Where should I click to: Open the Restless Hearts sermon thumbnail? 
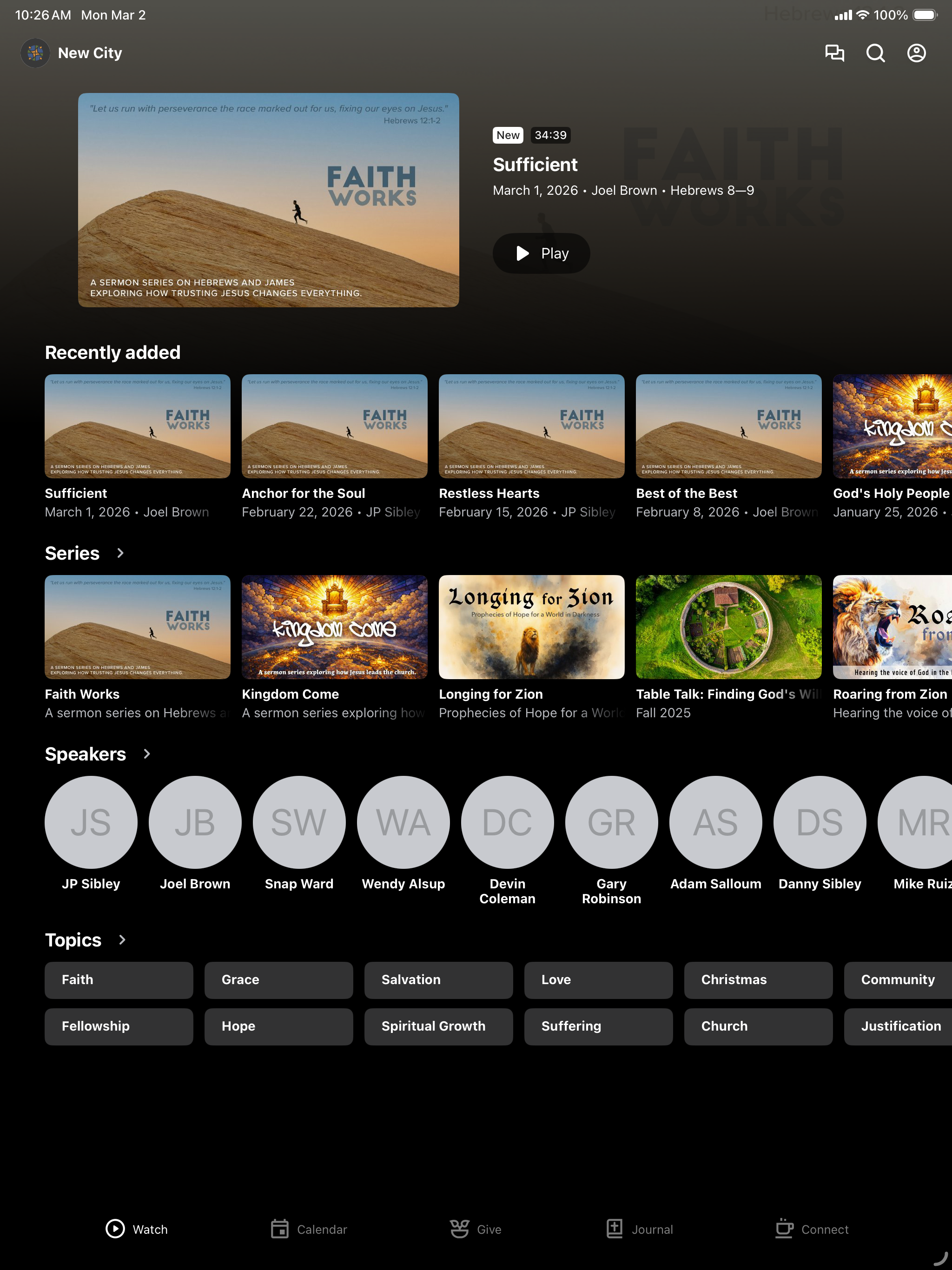[531, 426]
